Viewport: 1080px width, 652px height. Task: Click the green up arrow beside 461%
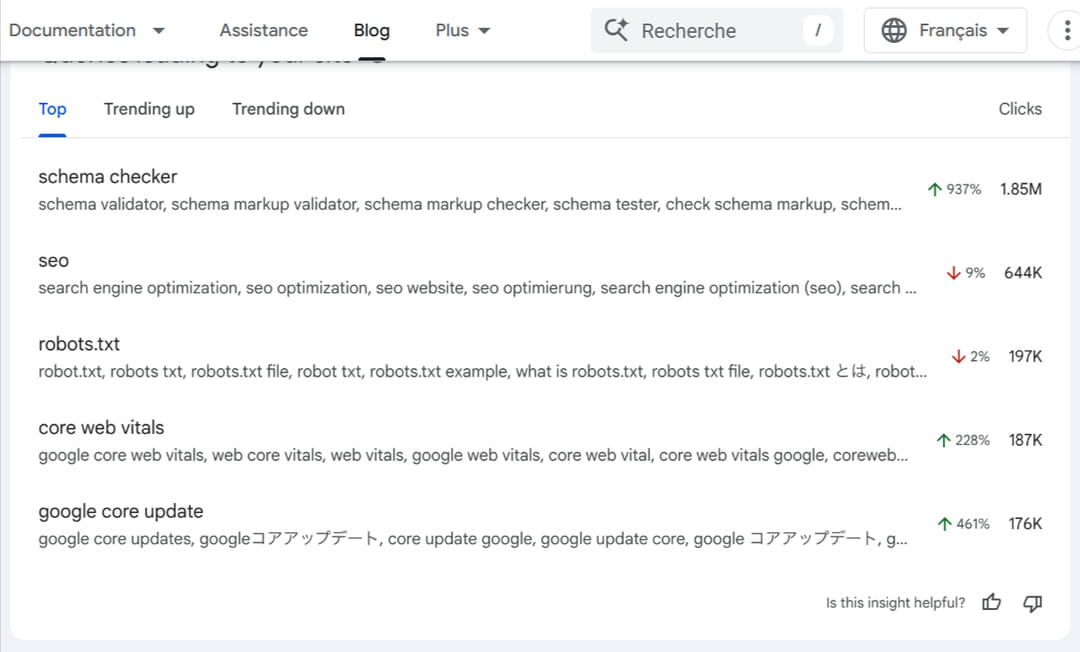pos(944,524)
